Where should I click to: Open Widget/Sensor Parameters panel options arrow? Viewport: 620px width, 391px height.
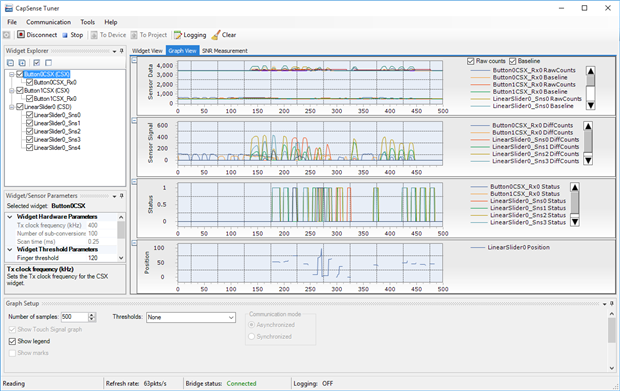click(x=114, y=196)
